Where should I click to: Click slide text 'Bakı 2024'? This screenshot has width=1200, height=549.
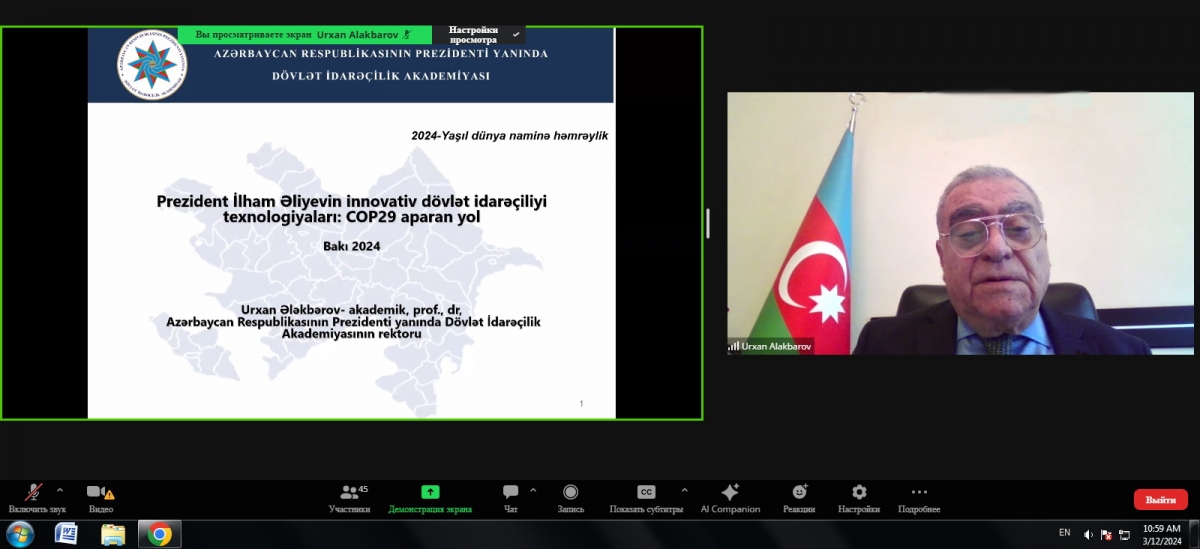(x=352, y=245)
